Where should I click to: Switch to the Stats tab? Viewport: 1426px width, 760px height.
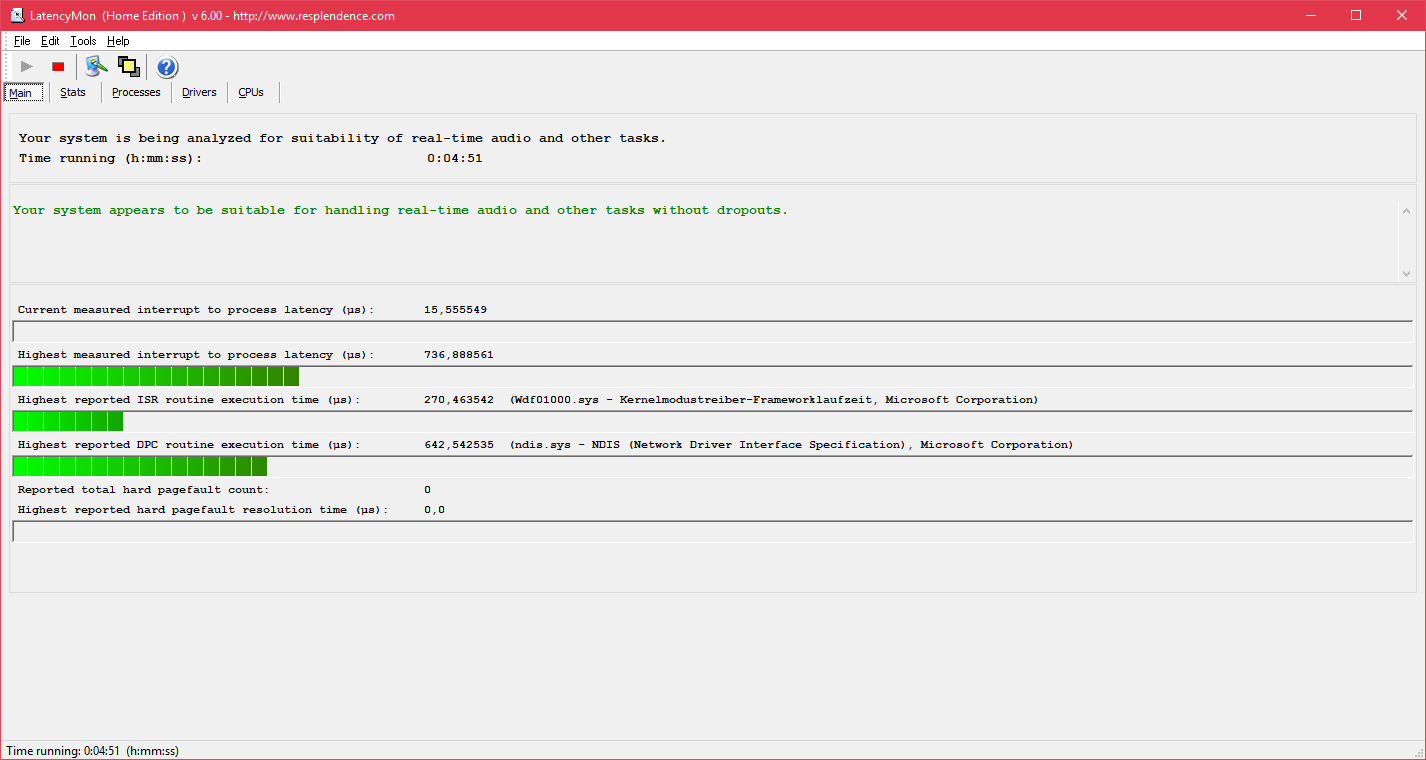[x=73, y=92]
